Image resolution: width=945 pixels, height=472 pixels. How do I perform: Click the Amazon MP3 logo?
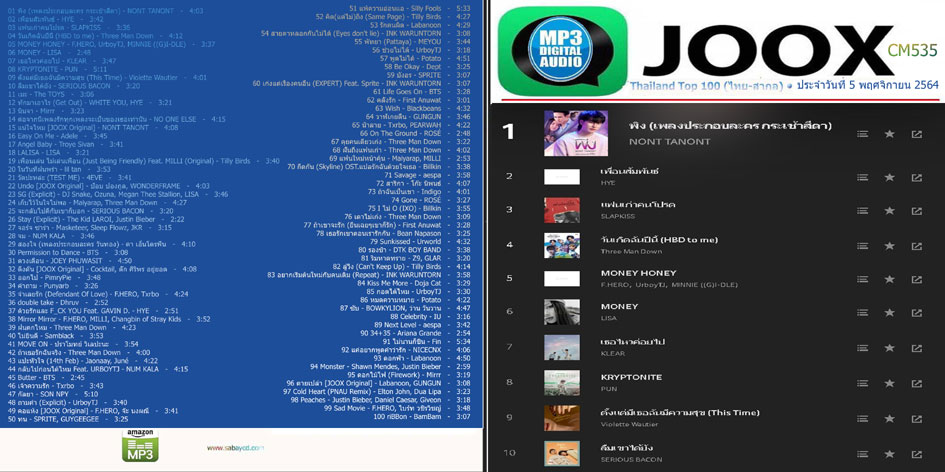140,445
